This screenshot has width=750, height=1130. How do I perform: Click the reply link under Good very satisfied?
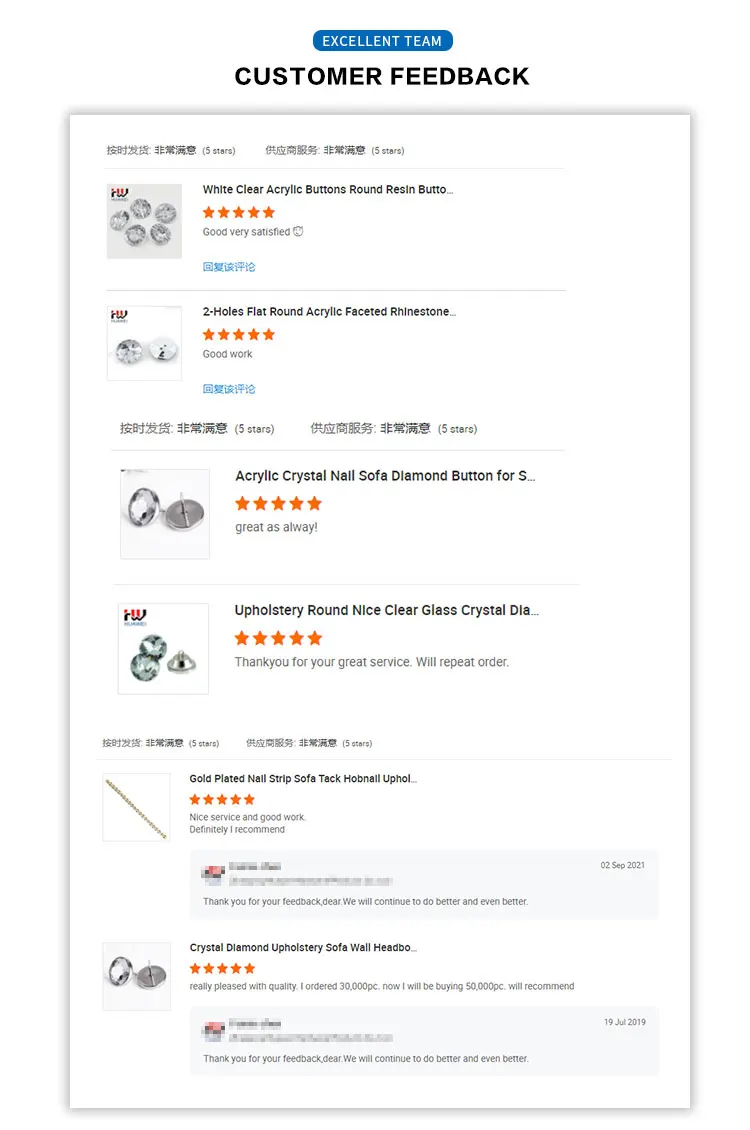click(x=229, y=267)
